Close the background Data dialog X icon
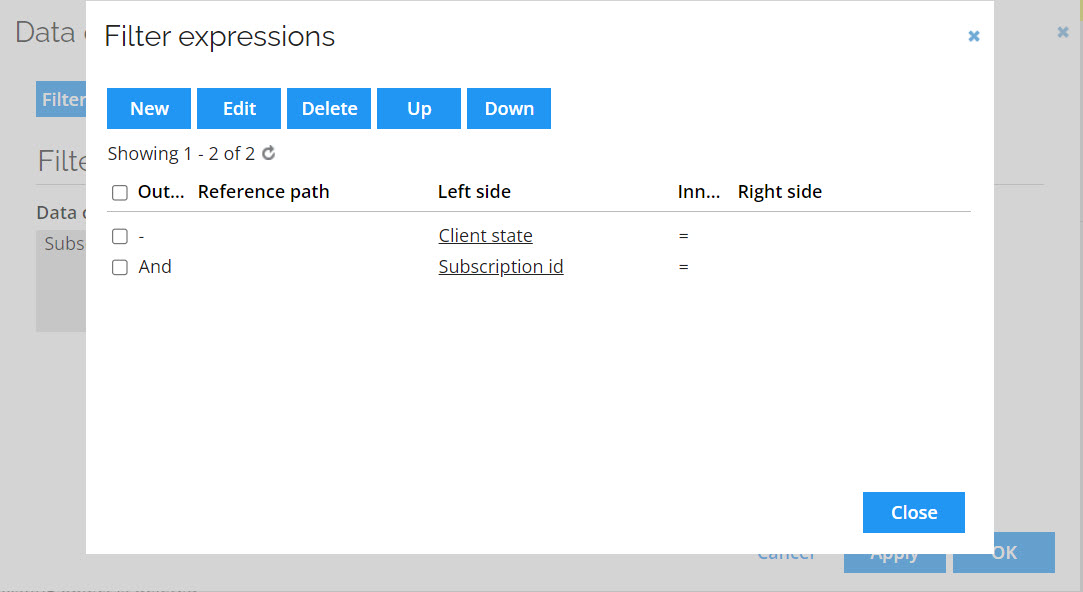 pyautogui.click(x=1063, y=32)
